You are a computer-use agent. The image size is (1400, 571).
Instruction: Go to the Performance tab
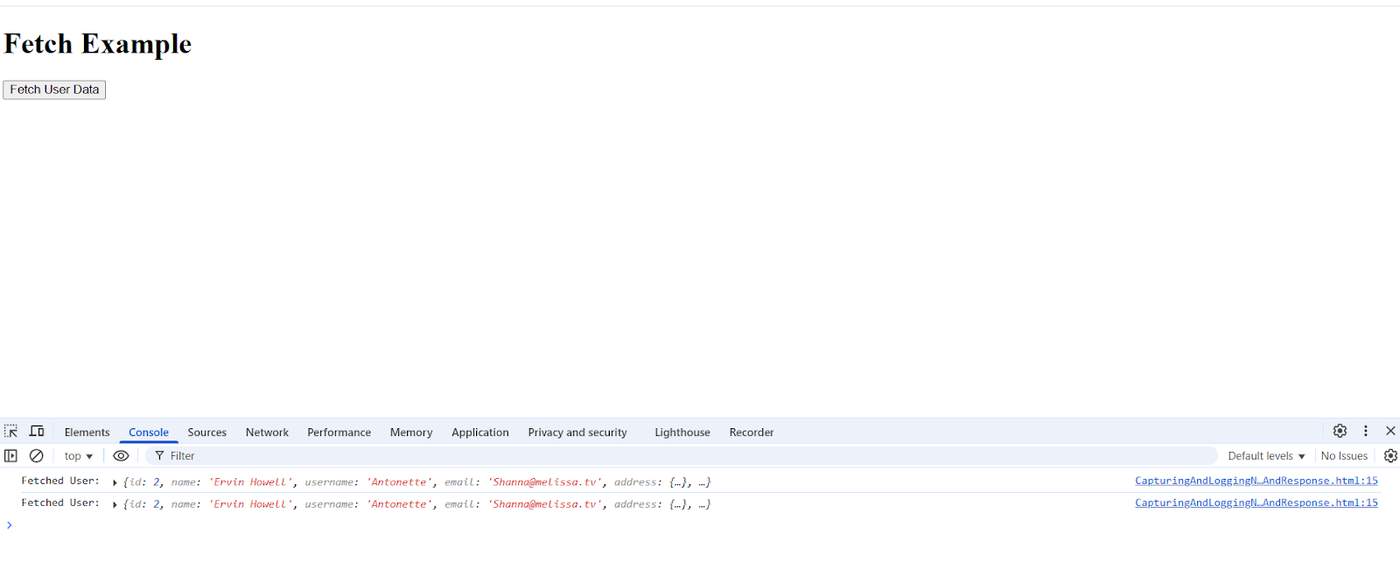(339, 432)
